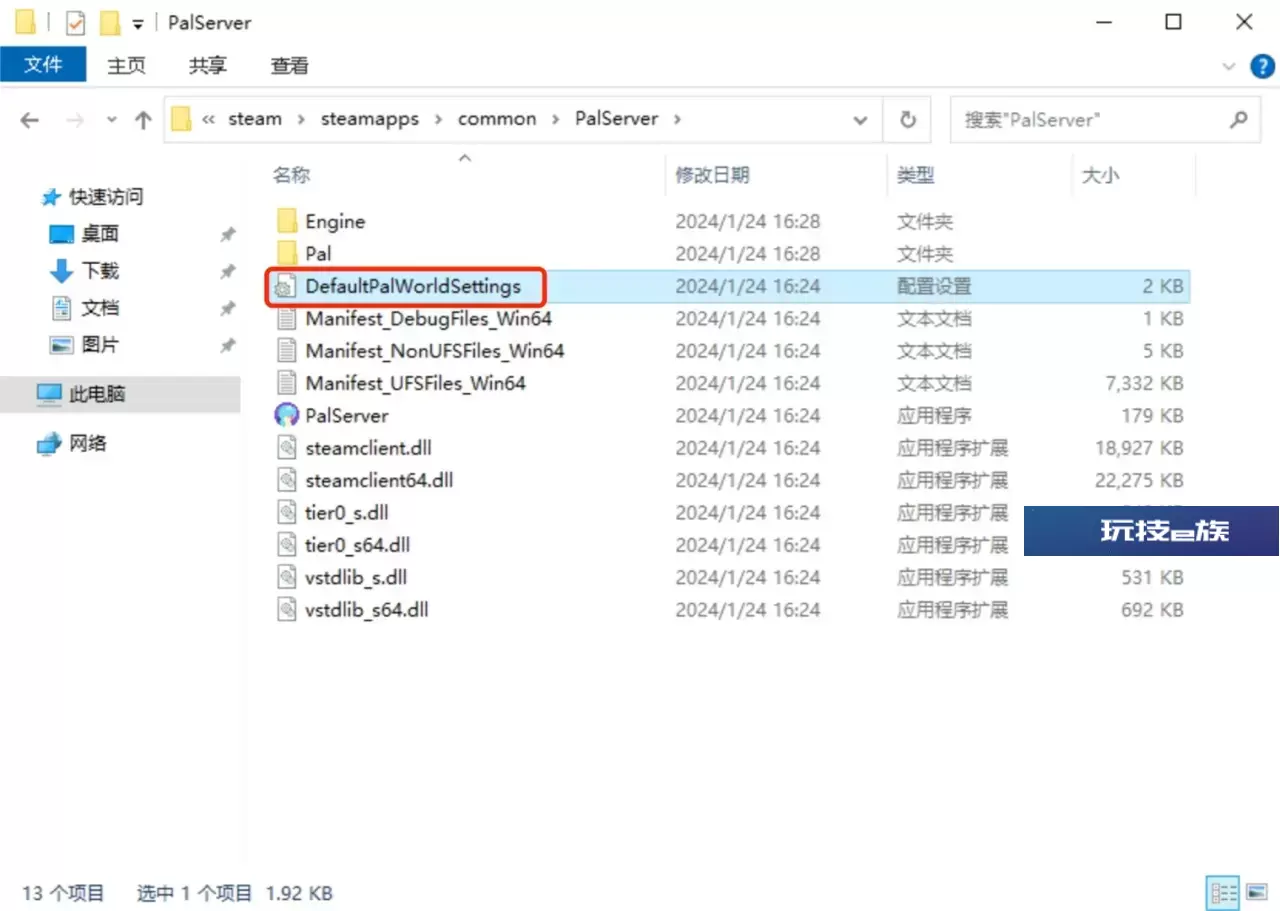
Task: Open Downloads in Quick access
Action: (100, 271)
